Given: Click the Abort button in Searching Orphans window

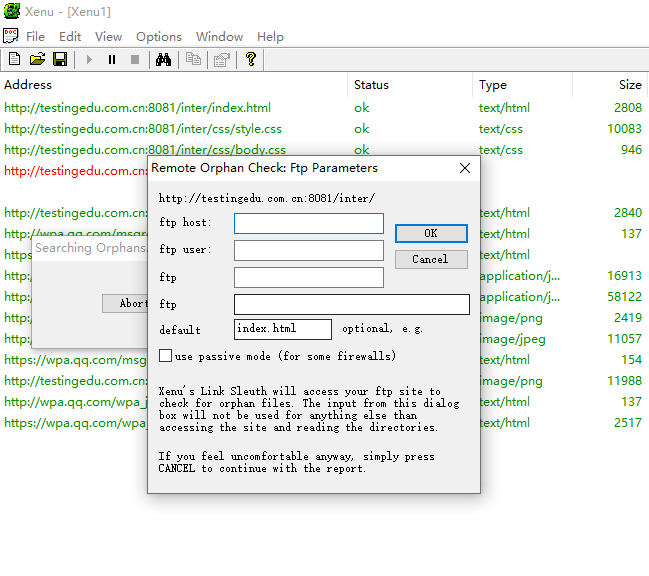Looking at the screenshot, I should pyautogui.click(x=125, y=303).
